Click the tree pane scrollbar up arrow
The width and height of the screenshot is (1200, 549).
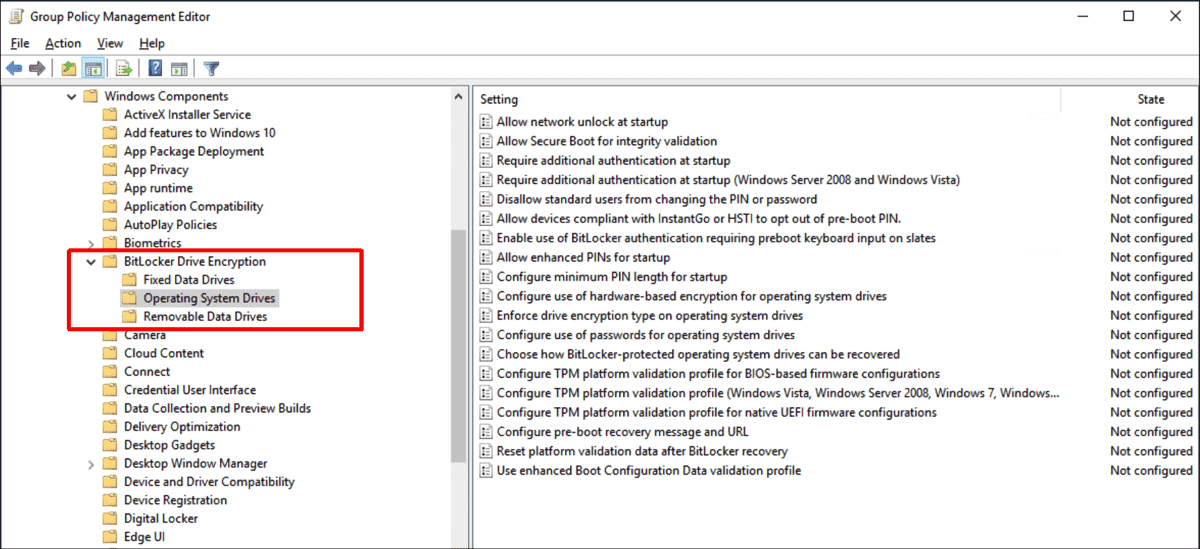pyautogui.click(x=459, y=97)
